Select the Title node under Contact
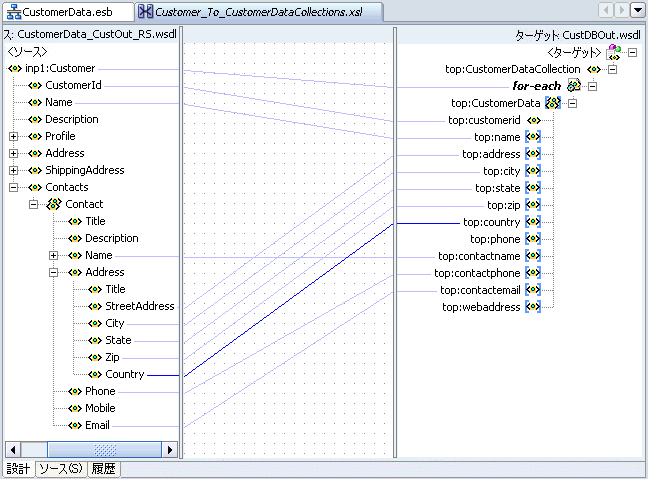Screen dimensions: 648x479 click(95, 221)
